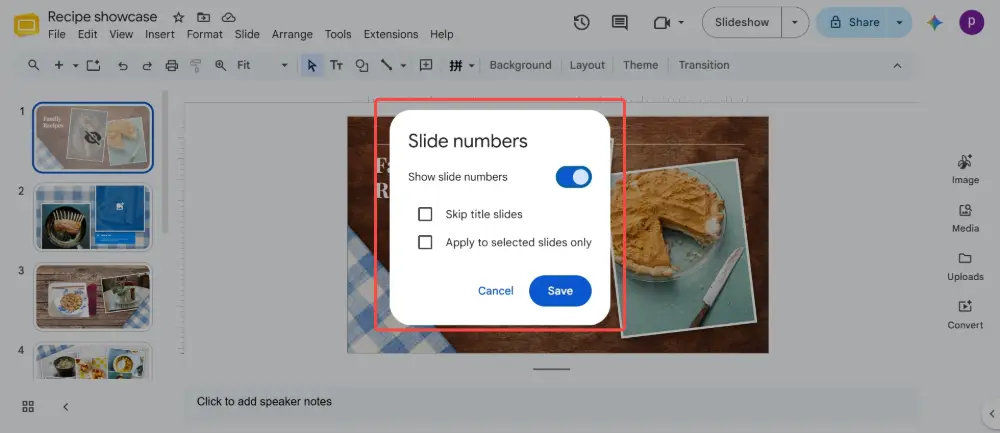Open the Tools menu
The width and height of the screenshot is (1000, 433).
pyautogui.click(x=338, y=34)
